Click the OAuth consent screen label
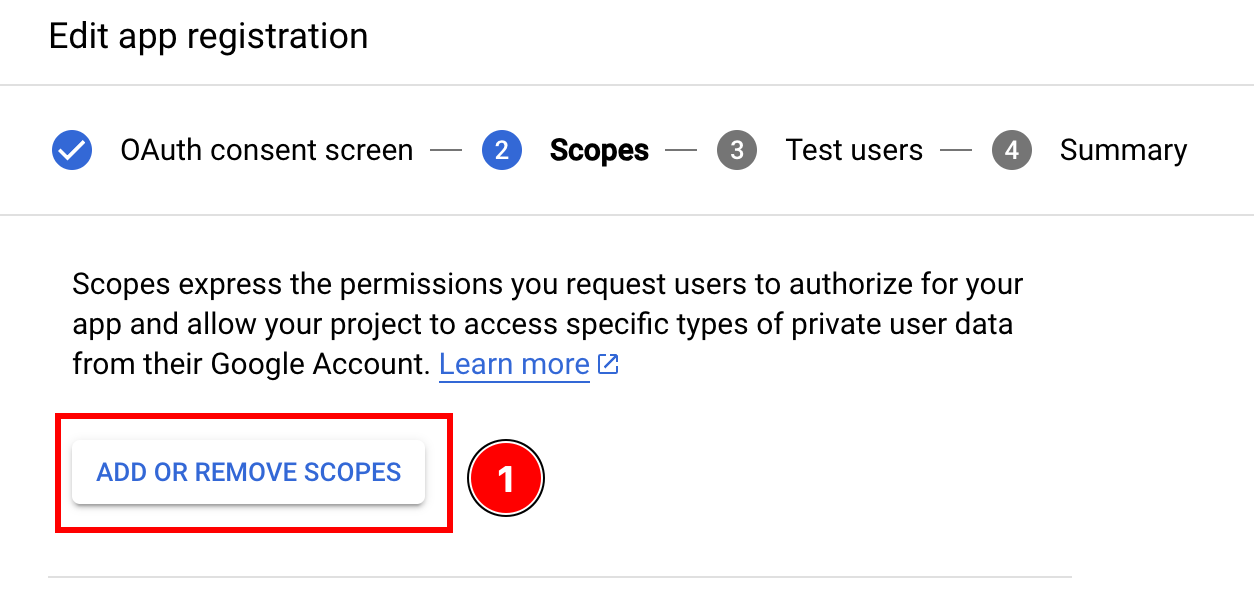Screen dimensions: 1254x592 (x=265, y=149)
